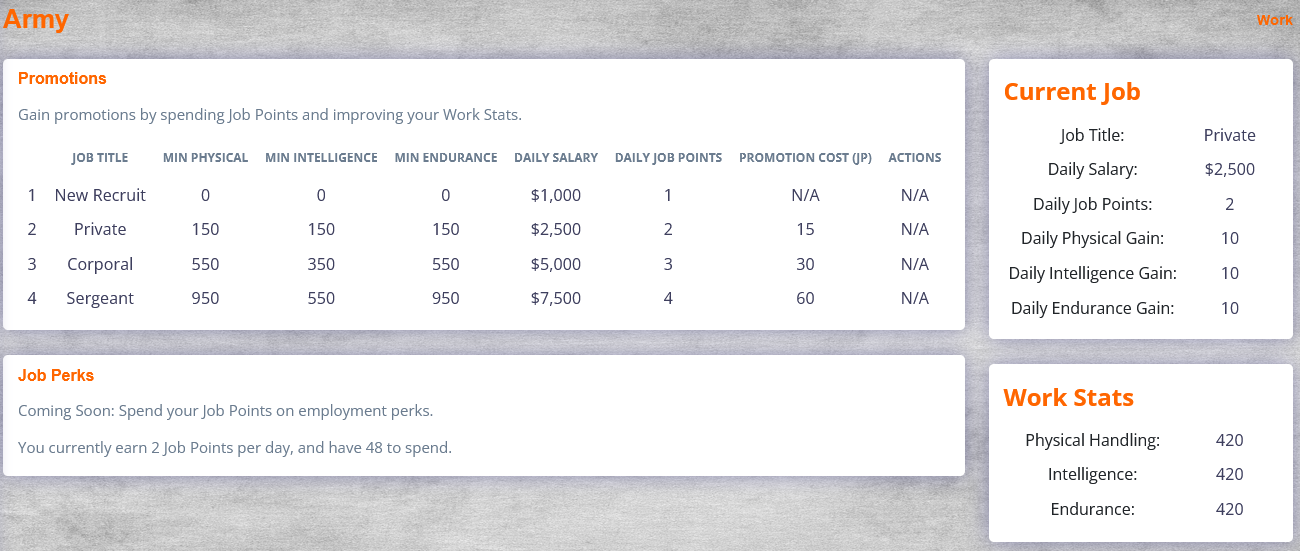1300x551 pixels.
Task: Click the Min Physical column header
Action: click(205, 158)
